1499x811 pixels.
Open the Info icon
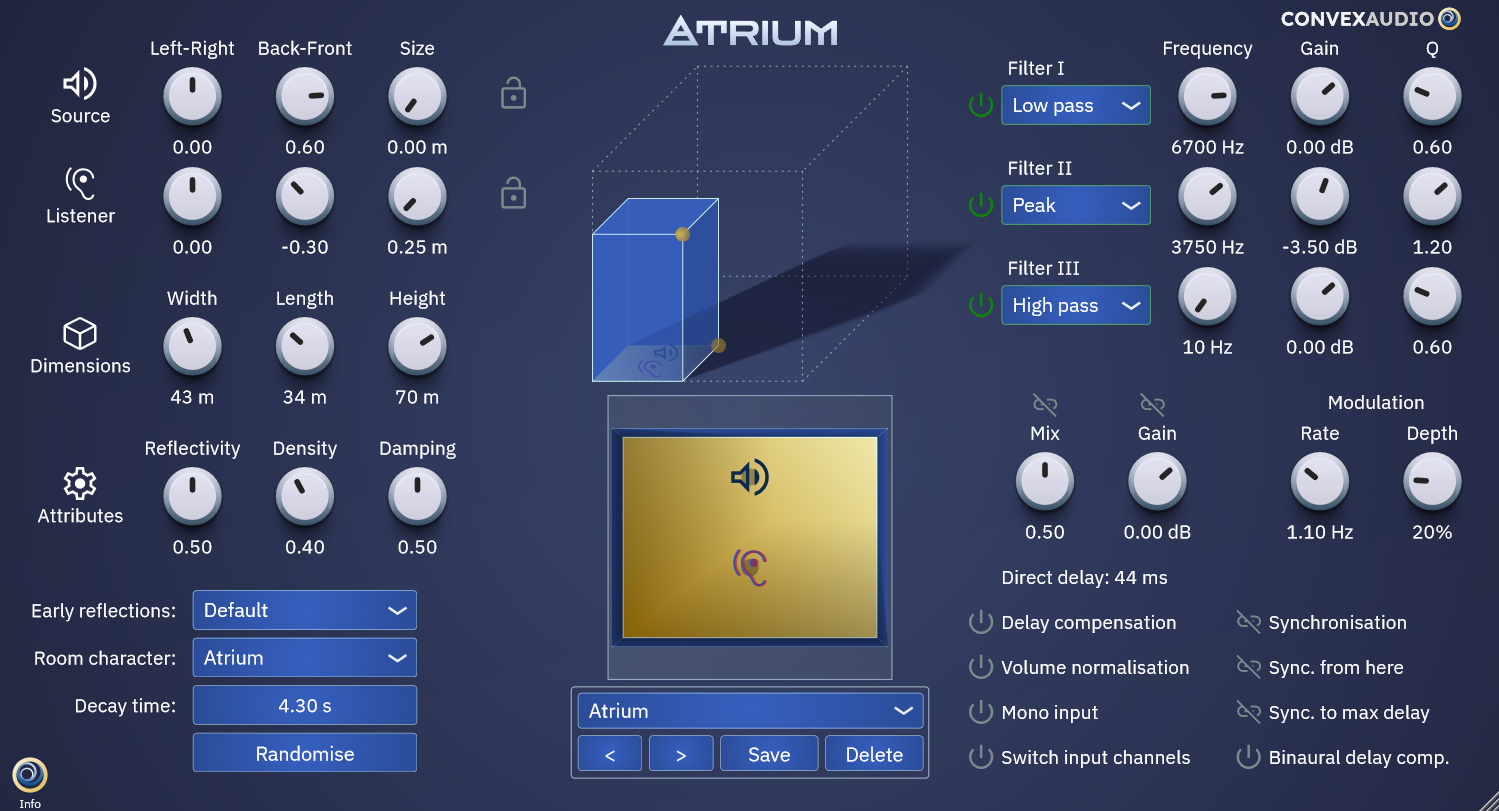[30, 774]
